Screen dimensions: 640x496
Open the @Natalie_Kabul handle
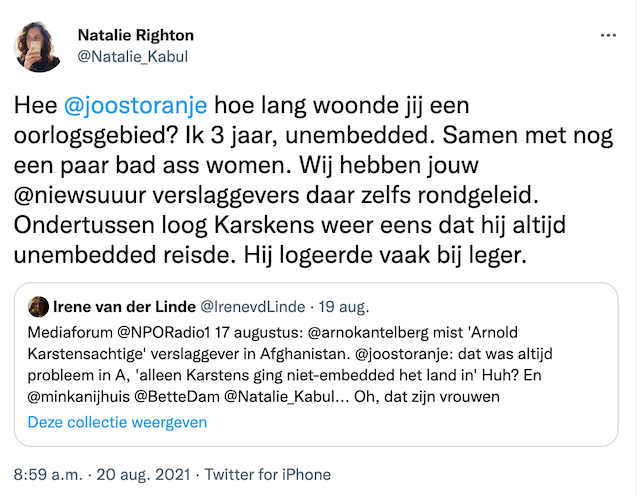tap(133, 57)
